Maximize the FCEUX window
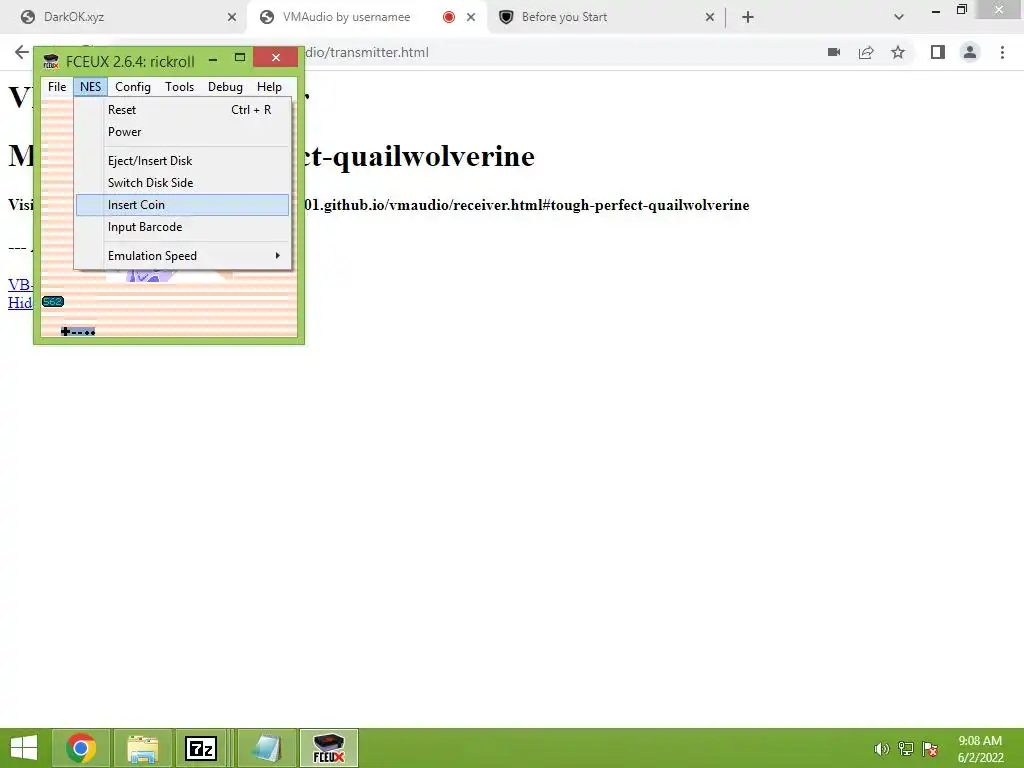 pos(240,58)
